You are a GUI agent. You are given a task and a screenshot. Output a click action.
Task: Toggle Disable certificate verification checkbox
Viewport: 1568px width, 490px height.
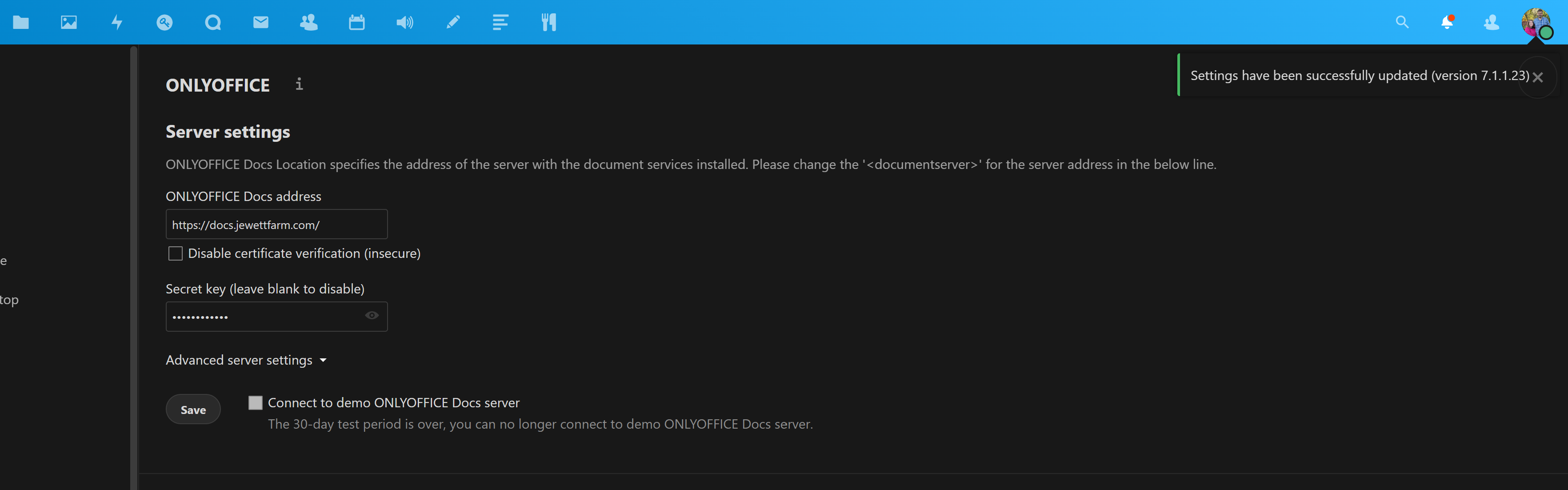click(x=175, y=253)
